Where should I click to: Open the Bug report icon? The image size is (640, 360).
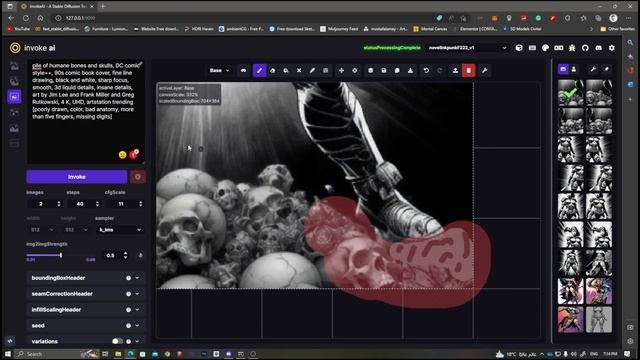coord(572,48)
